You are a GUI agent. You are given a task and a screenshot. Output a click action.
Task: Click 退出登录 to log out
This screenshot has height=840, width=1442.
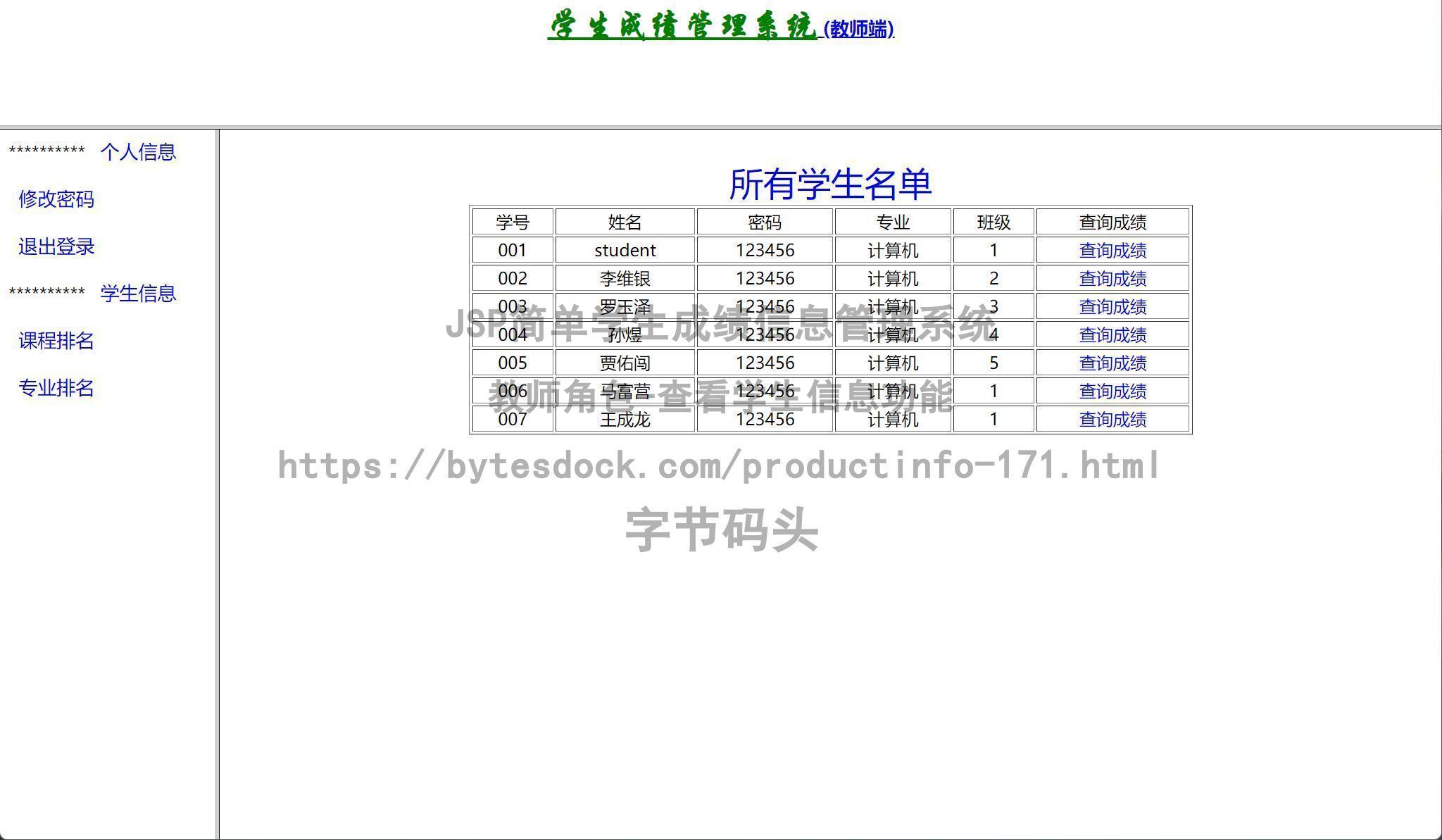coord(56,247)
